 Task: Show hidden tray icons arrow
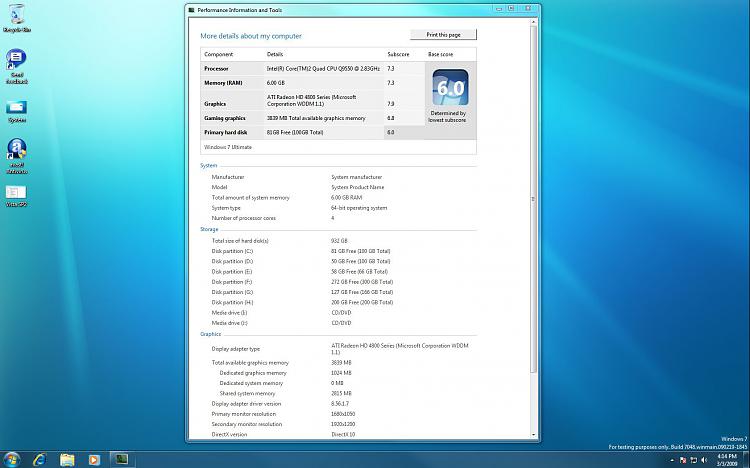[x=672, y=460]
